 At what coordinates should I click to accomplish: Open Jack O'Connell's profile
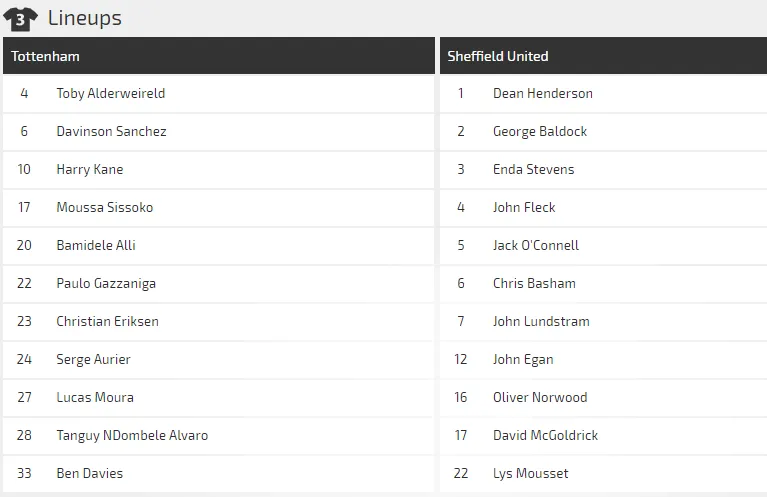point(536,245)
